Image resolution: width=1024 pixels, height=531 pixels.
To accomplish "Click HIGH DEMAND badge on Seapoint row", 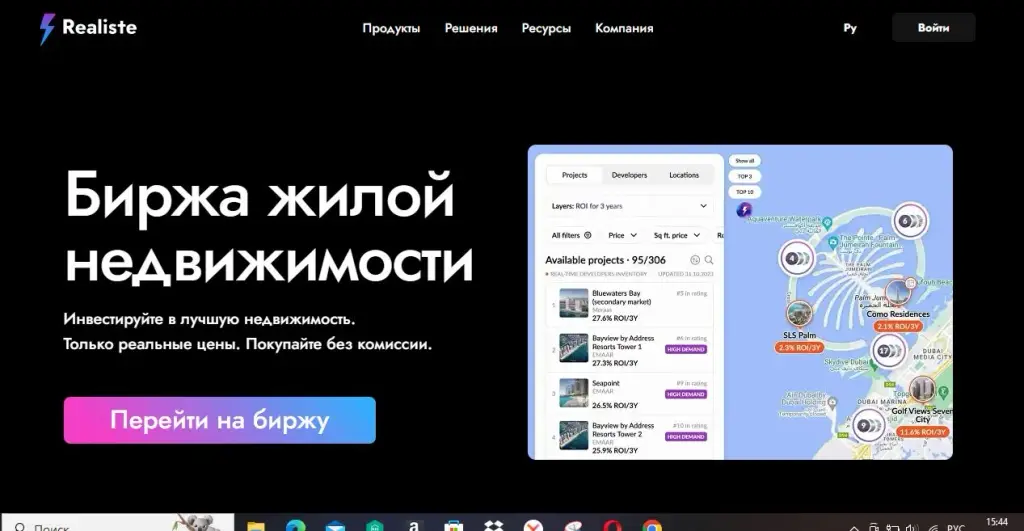I will coord(686,394).
